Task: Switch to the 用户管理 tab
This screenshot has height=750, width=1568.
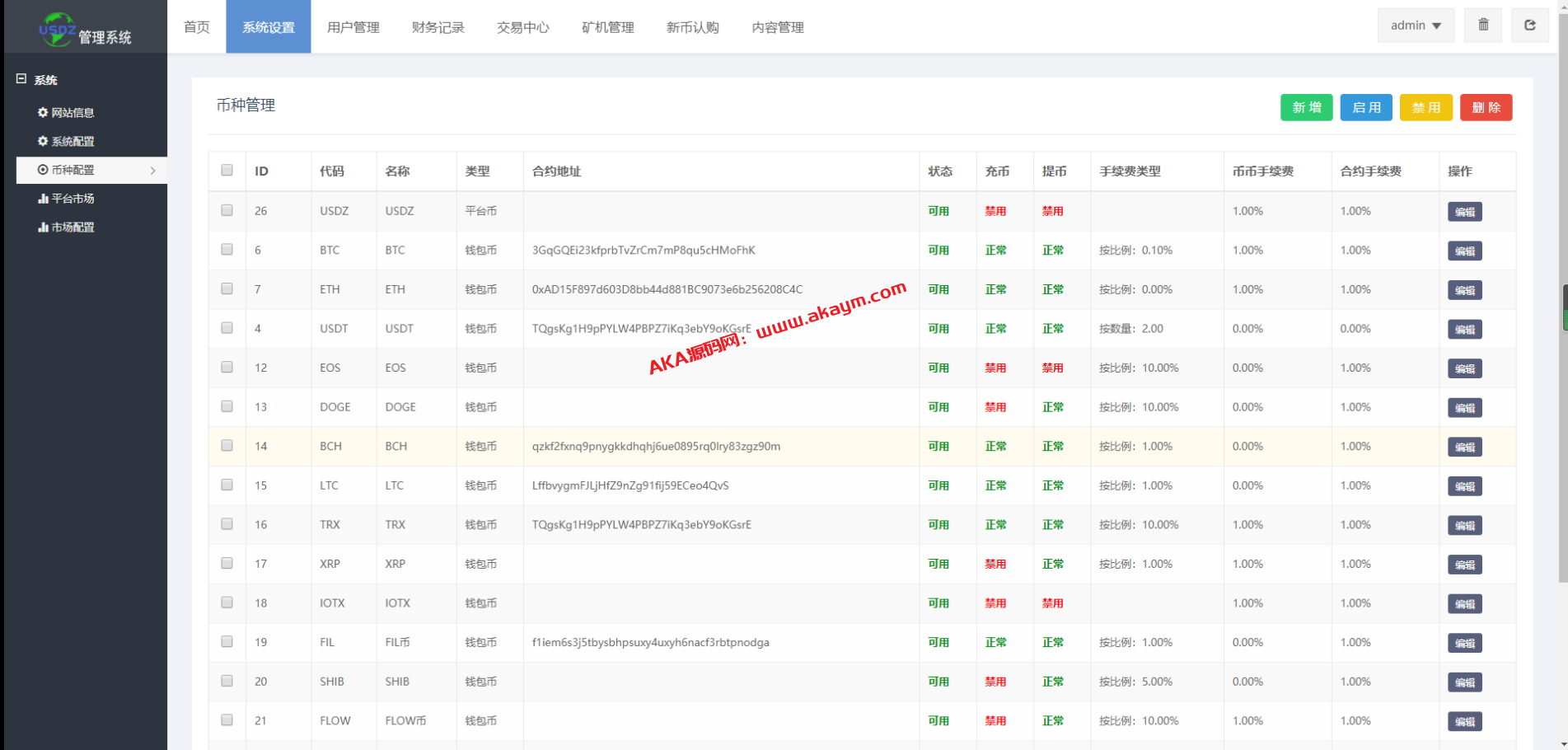Action: 353,27
